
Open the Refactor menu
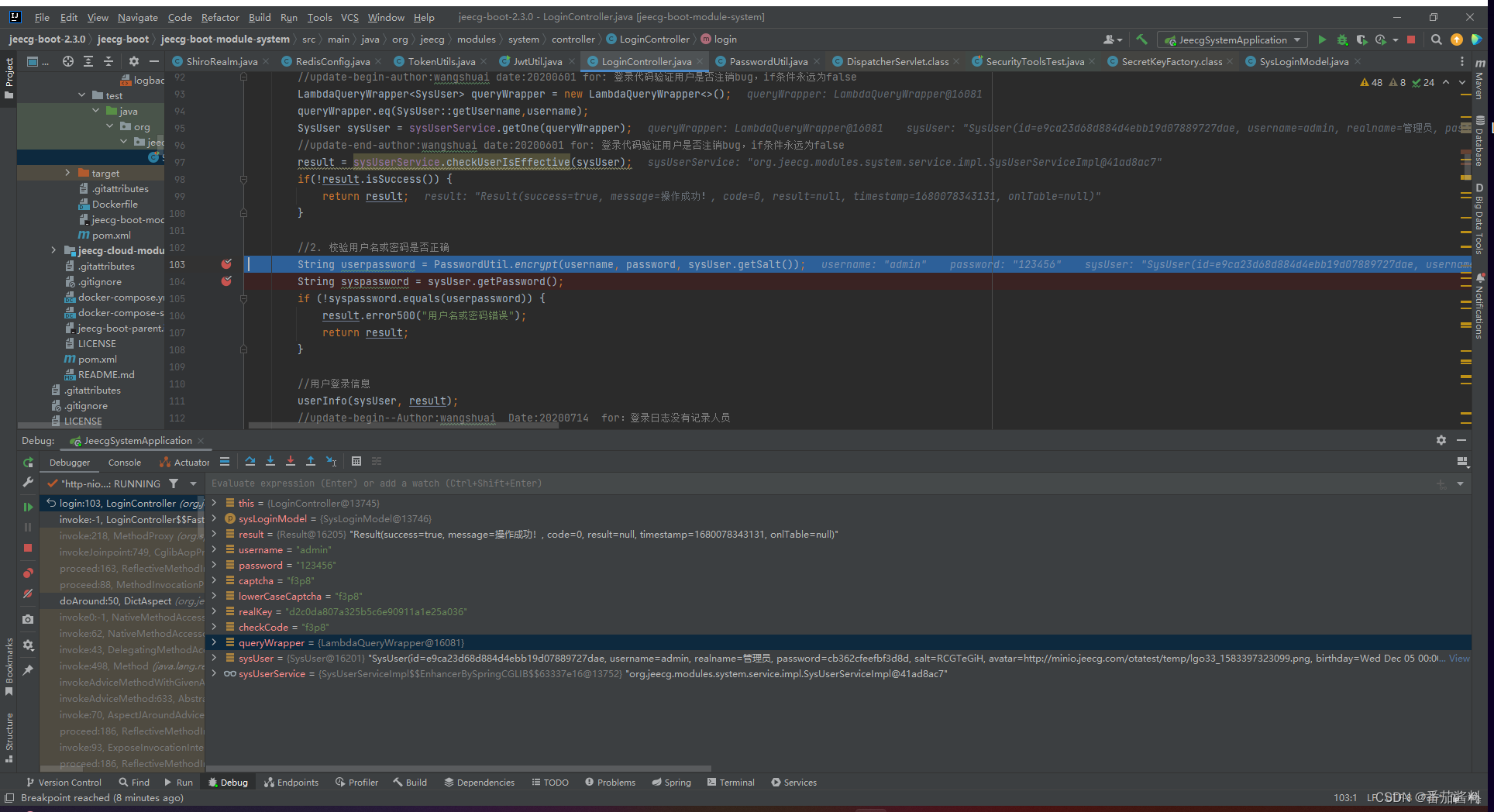(220, 17)
